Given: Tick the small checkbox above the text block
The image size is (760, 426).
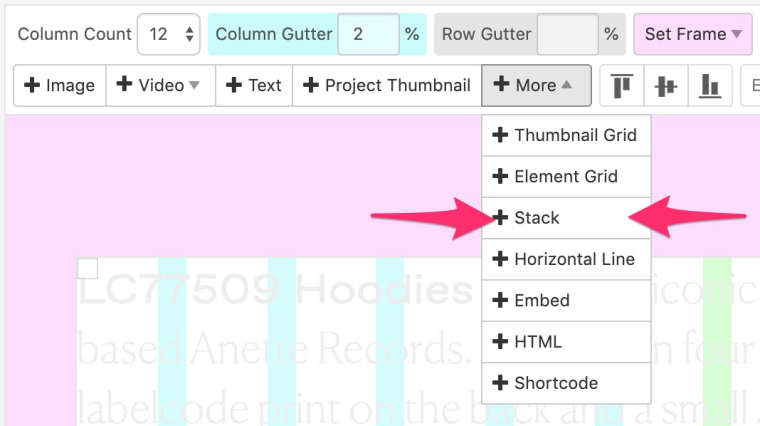Looking at the screenshot, I should coord(87,267).
